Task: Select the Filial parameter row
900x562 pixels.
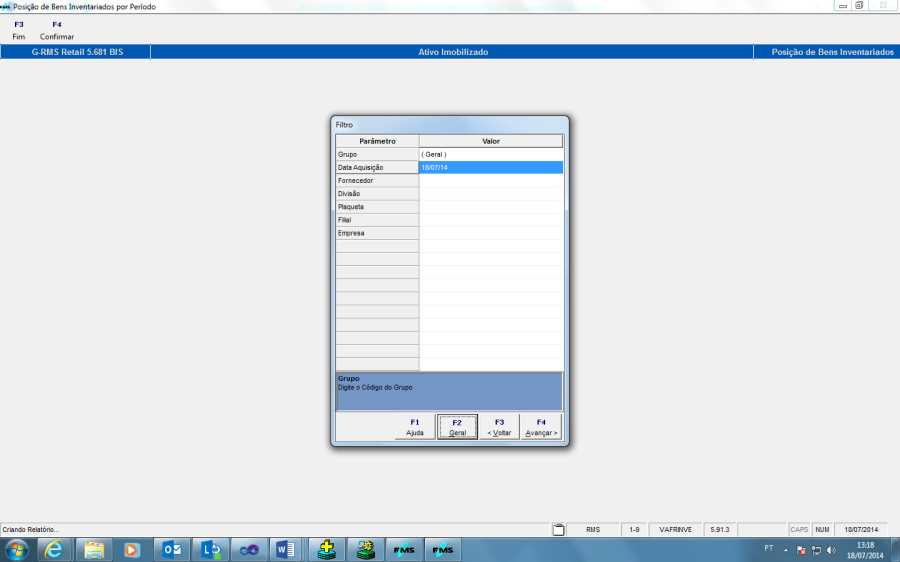Action: (x=377, y=220)
